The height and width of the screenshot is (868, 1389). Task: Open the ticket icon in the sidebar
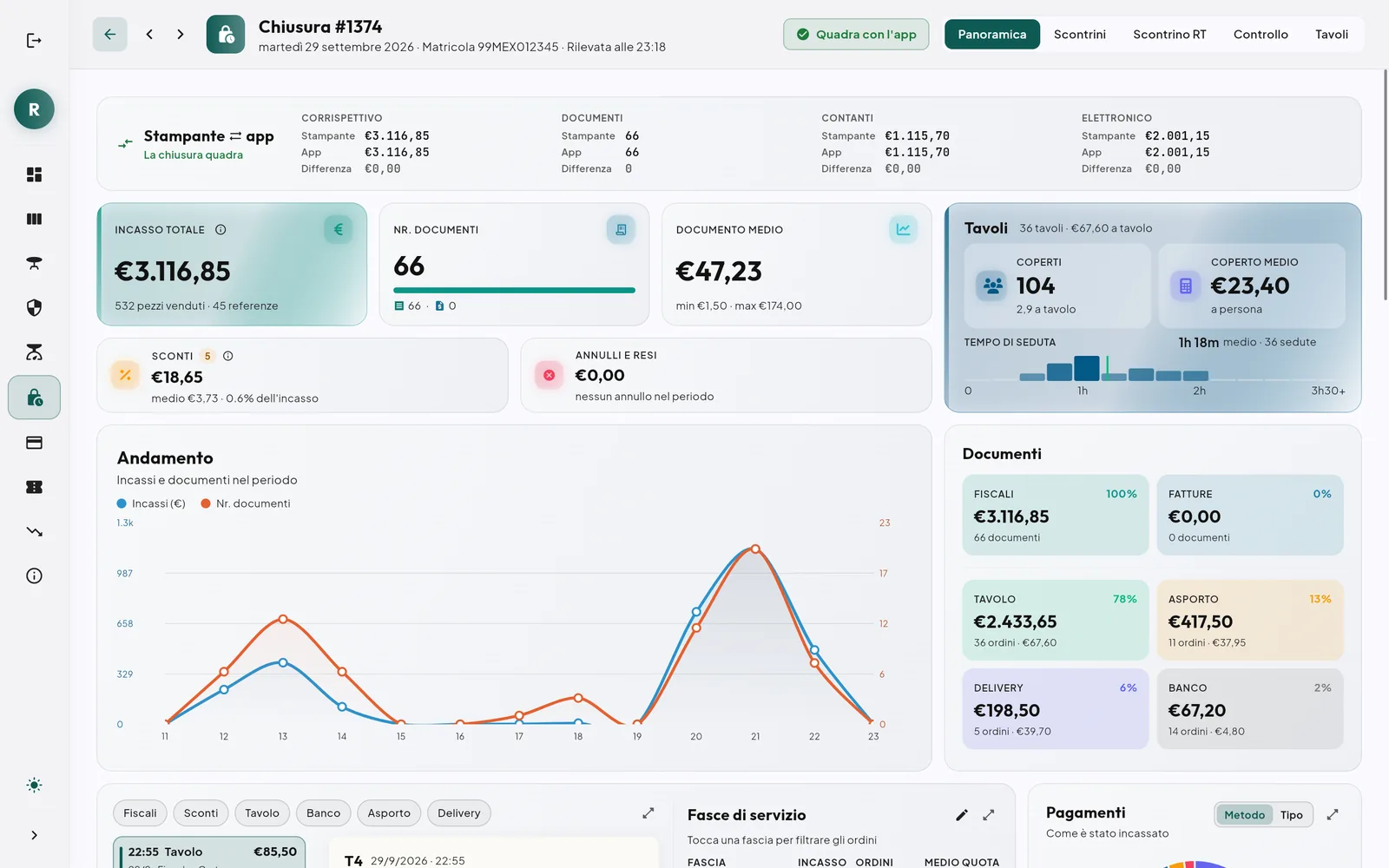(x=34, y=487)
